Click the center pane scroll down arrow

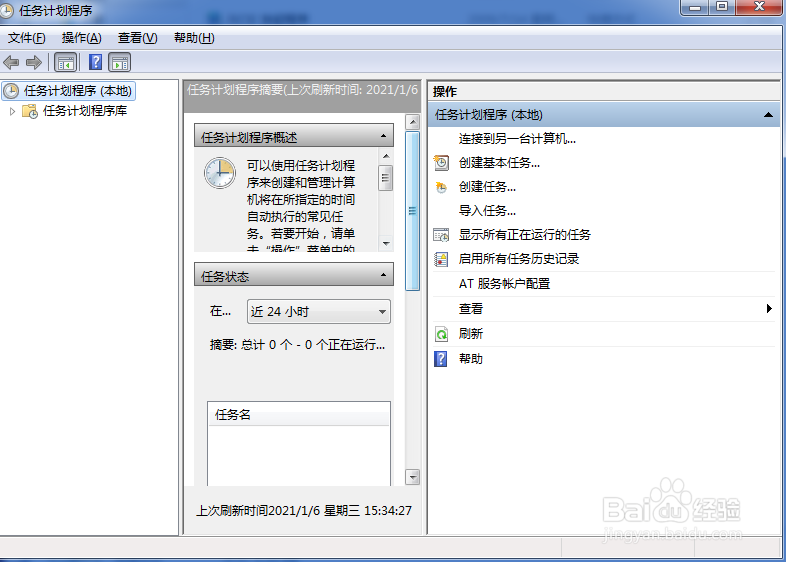click(x=413, y=477)
